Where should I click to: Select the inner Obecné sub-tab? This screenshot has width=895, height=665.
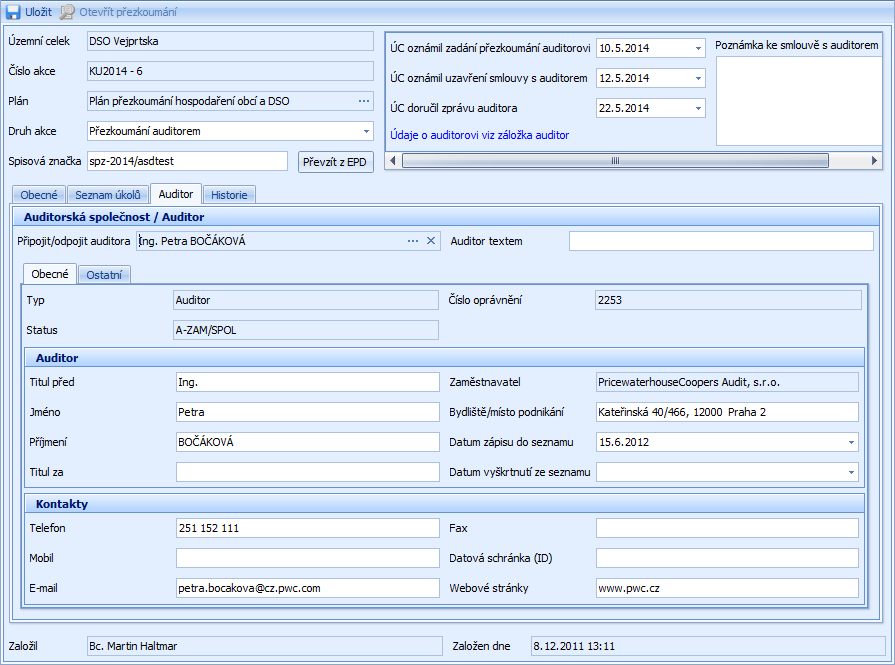coord(50,274)
